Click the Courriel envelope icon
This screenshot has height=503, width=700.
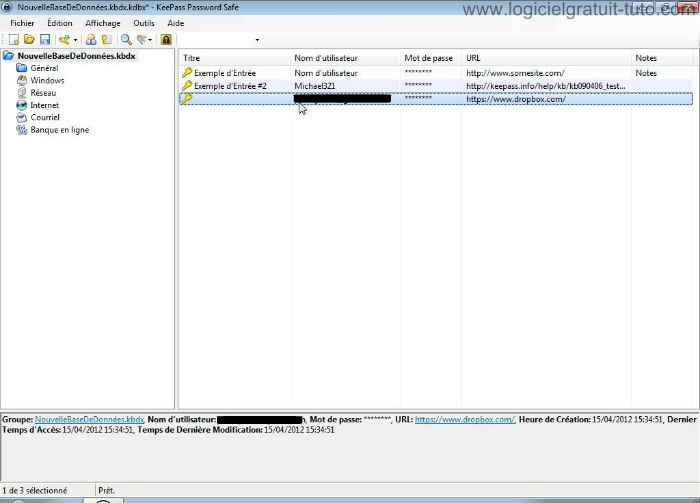coord(21,118)
